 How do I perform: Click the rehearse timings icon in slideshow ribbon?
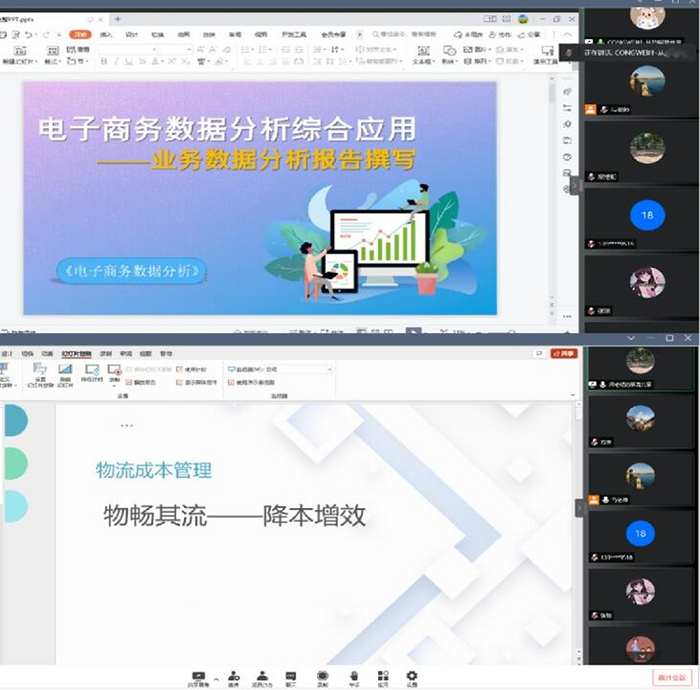click(x=91, y=373)
